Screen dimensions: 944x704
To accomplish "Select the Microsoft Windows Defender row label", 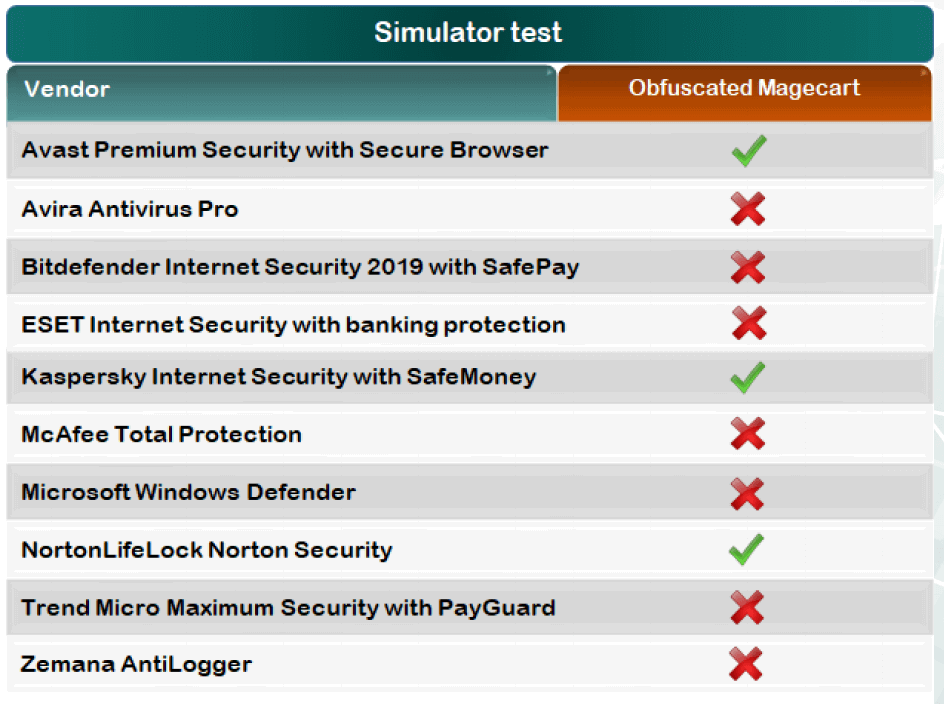I will 188,492.
